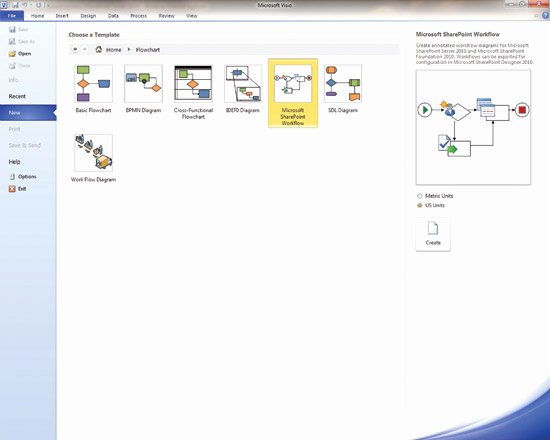The width and height of the screenshot is (550, 440).
Task: Click the red Exit icon
Action: pyautogui.click(x=12, y=189)
